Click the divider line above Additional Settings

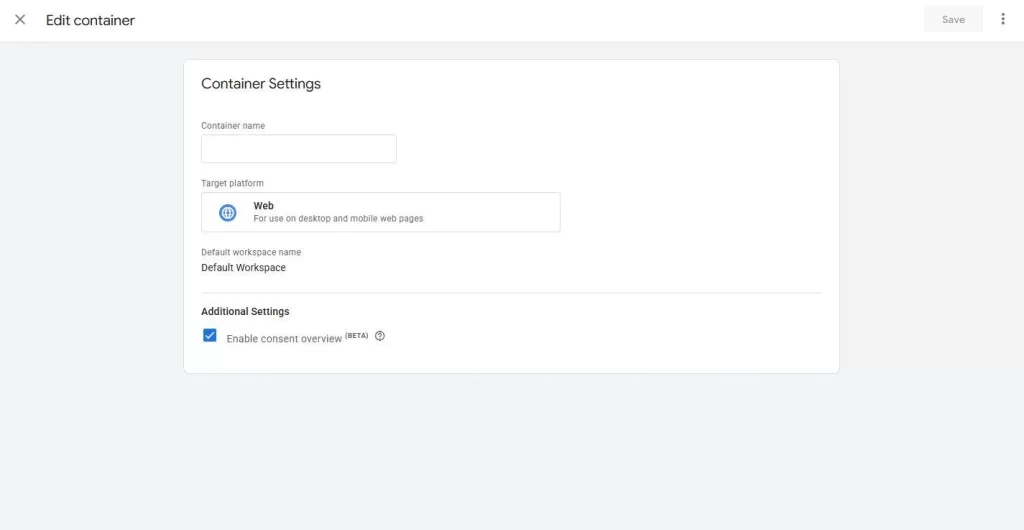click(510, 293)
